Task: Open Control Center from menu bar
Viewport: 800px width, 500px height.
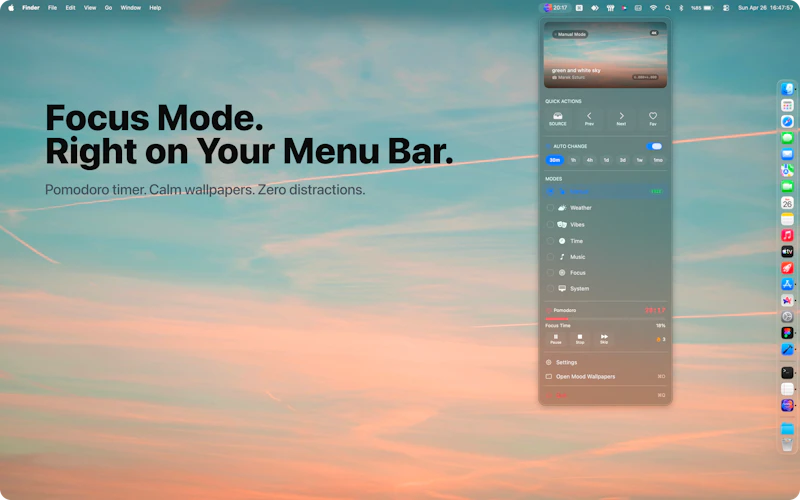Action: tap(726, 8)
